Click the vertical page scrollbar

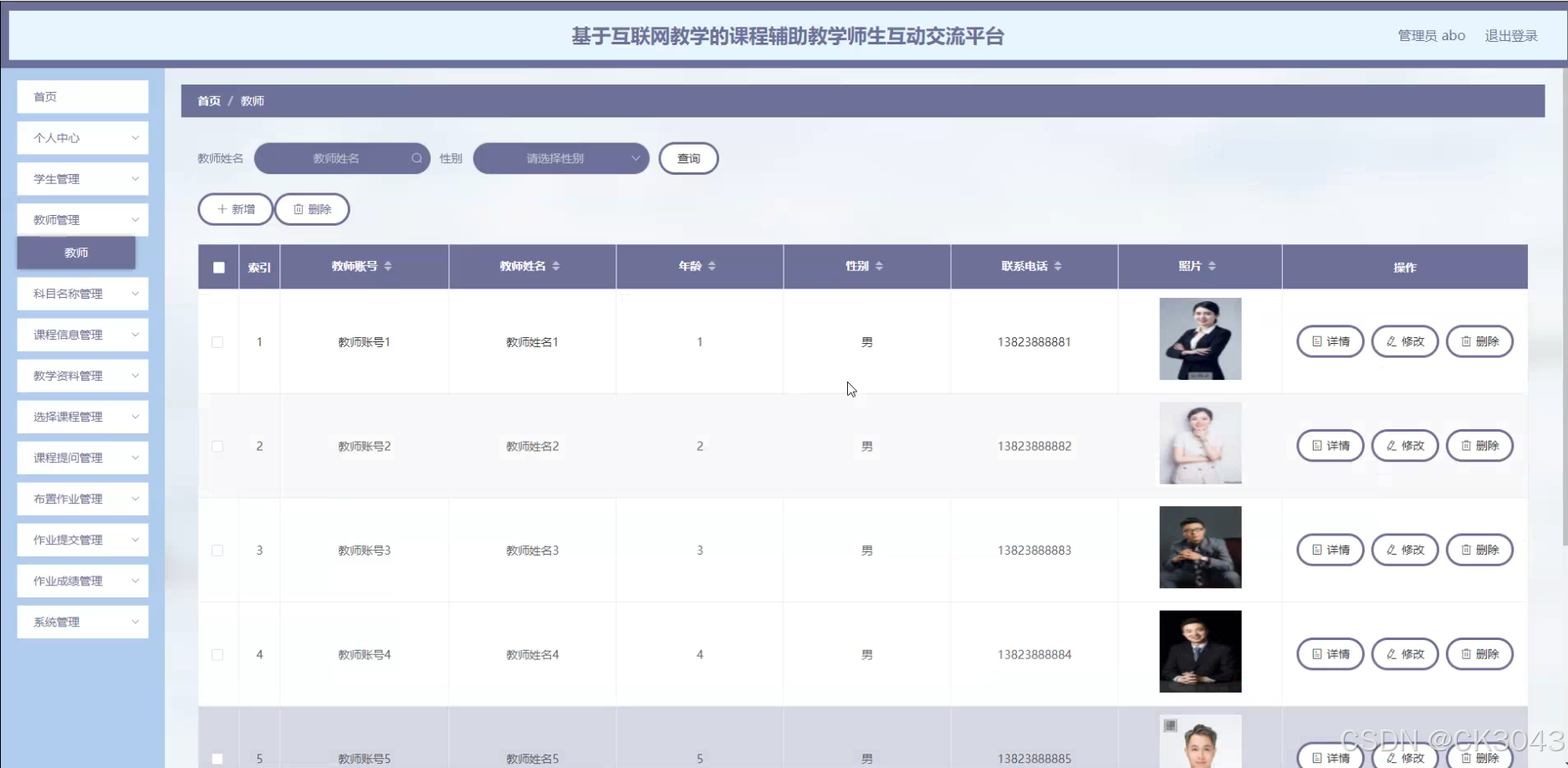(1564, 305)
